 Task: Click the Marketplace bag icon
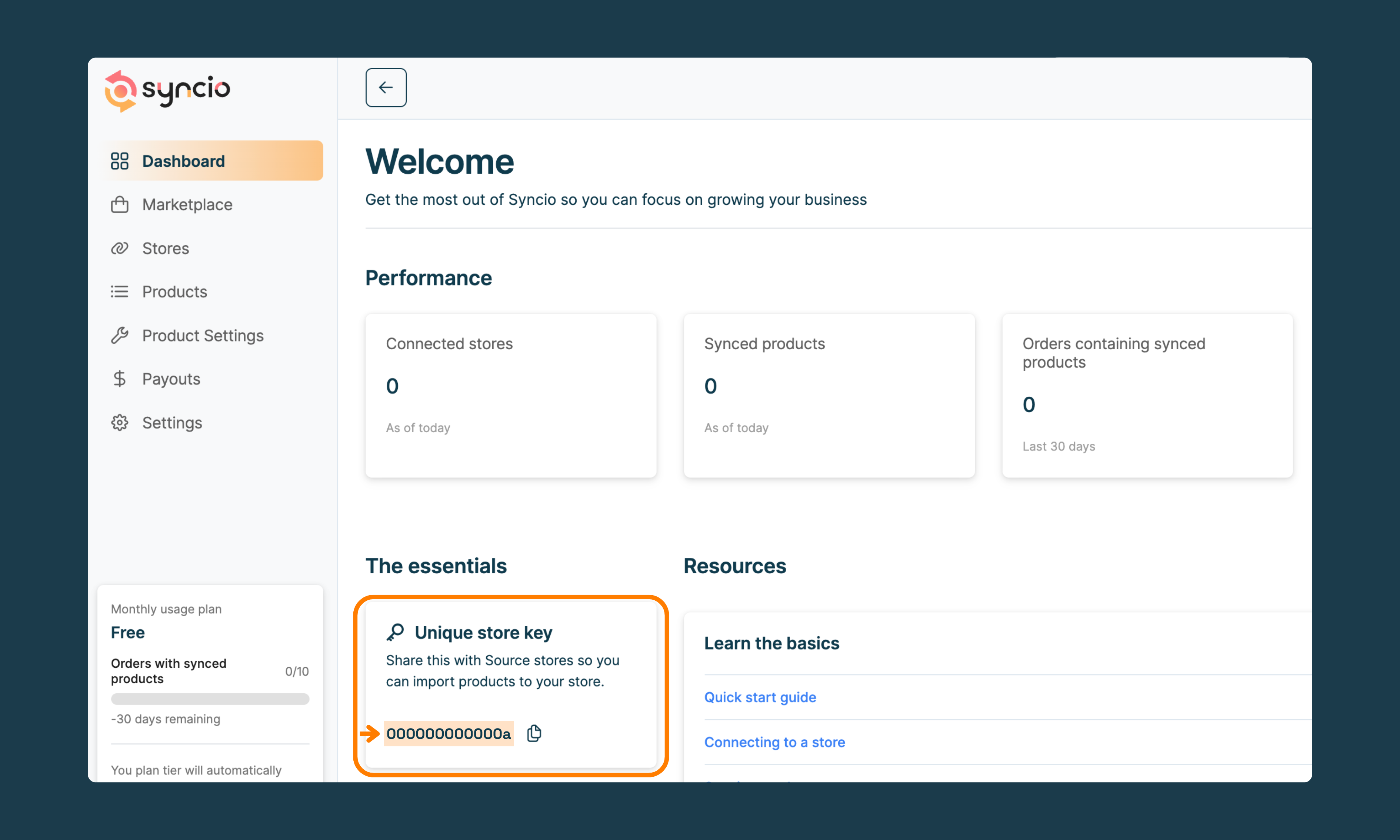point(119,204)
